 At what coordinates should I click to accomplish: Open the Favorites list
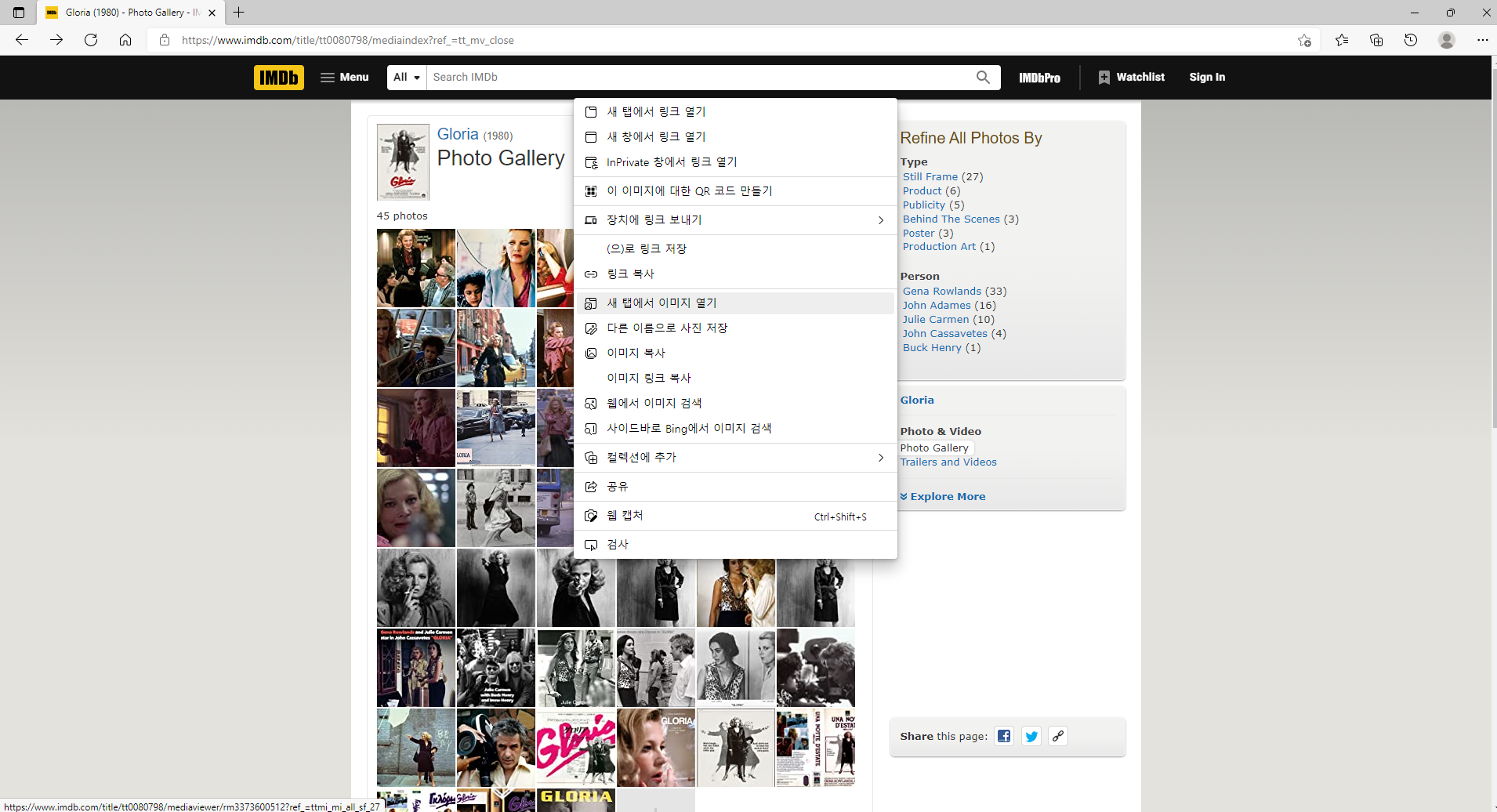tap(1342, 40)
